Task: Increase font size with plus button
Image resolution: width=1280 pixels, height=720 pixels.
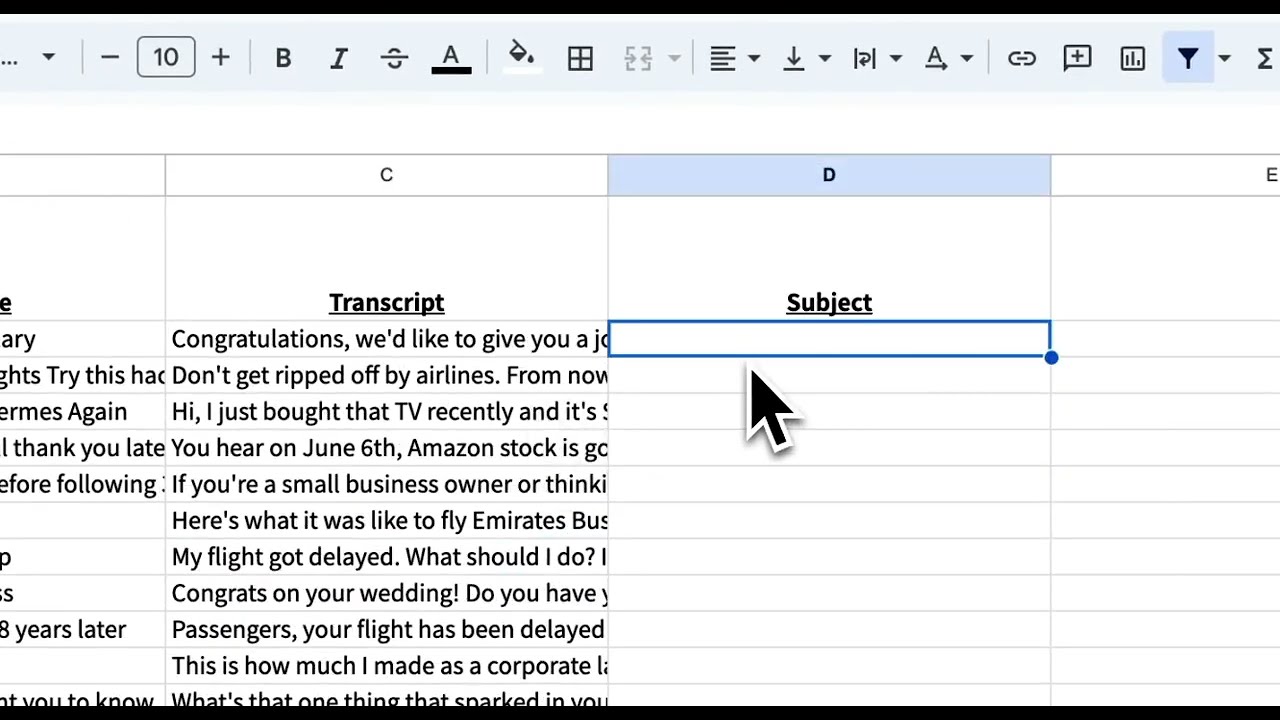Action: tap(220, 58)
